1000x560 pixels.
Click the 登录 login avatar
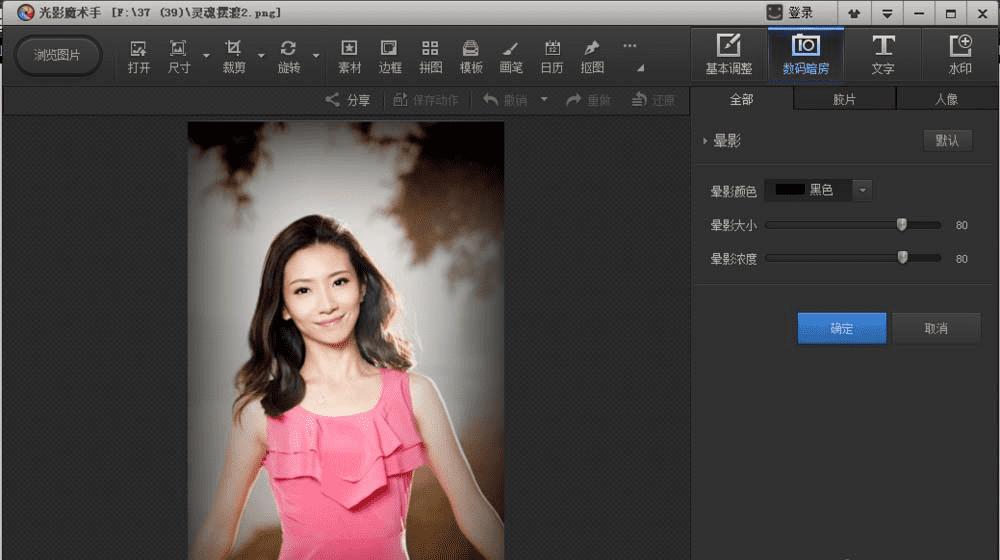[774, 12]
